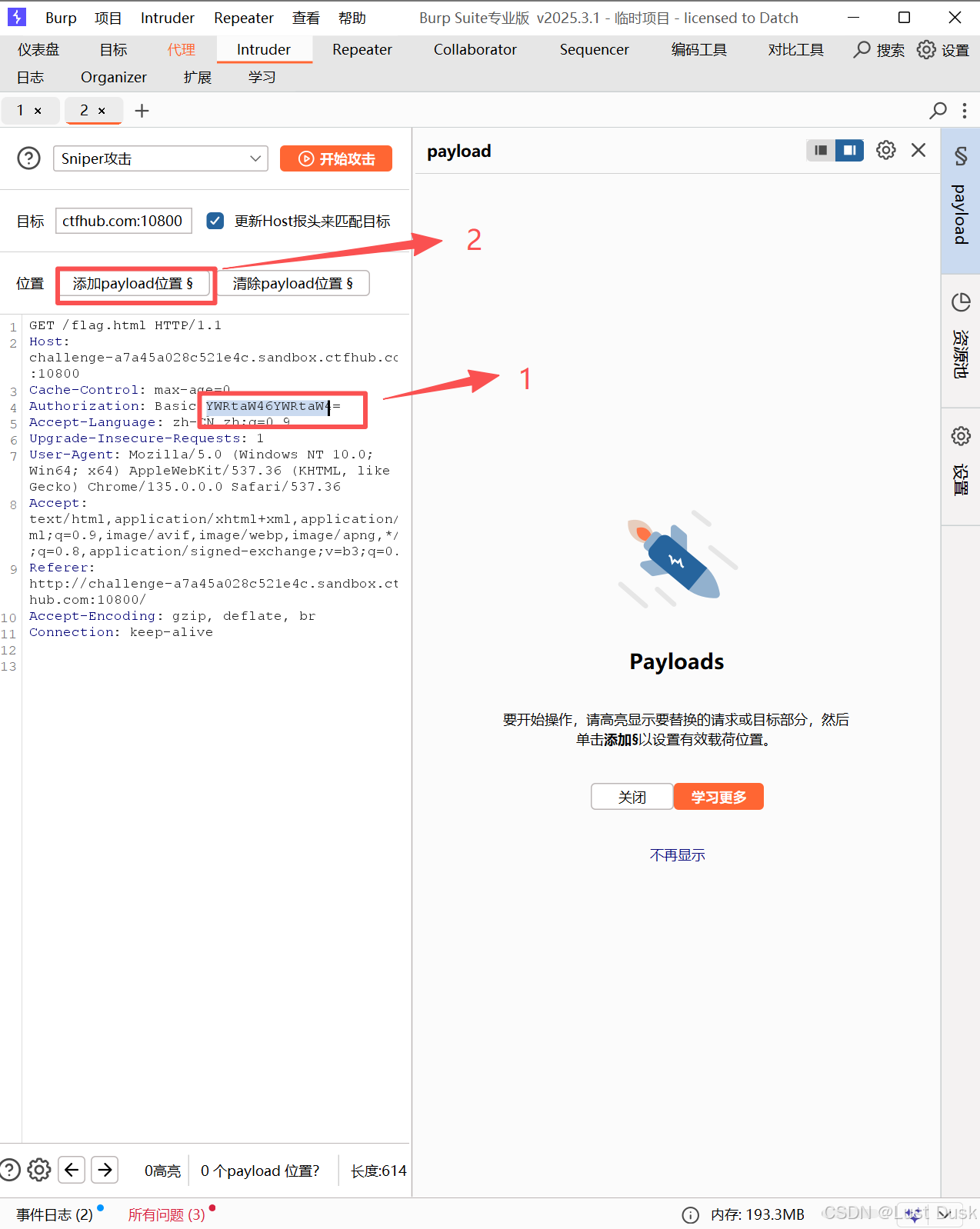Switch to the 代理 tab
Screen dimensions: 980x1229
coord(182,49)
